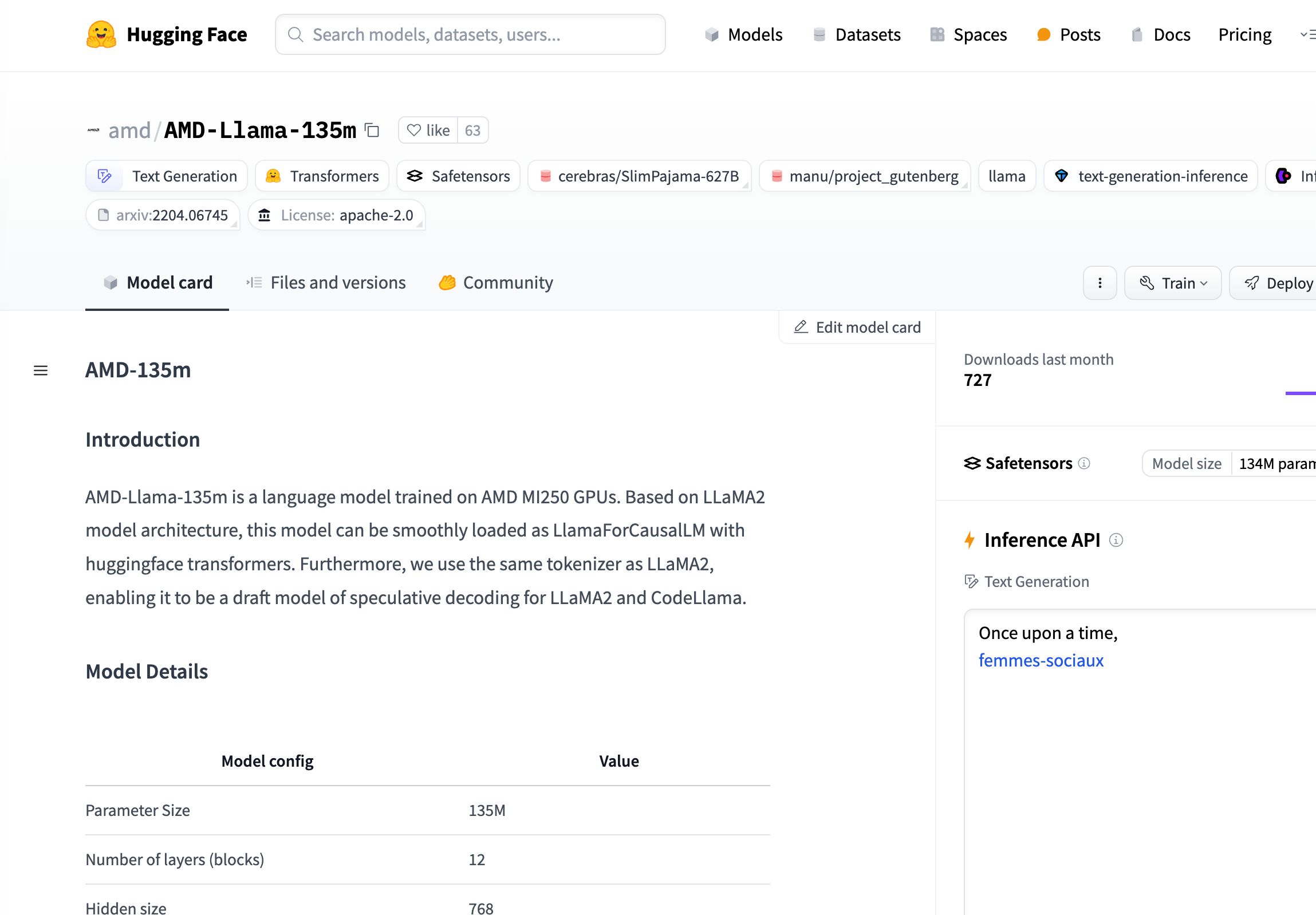Click the Train wrench icon

coord(1147,283)
